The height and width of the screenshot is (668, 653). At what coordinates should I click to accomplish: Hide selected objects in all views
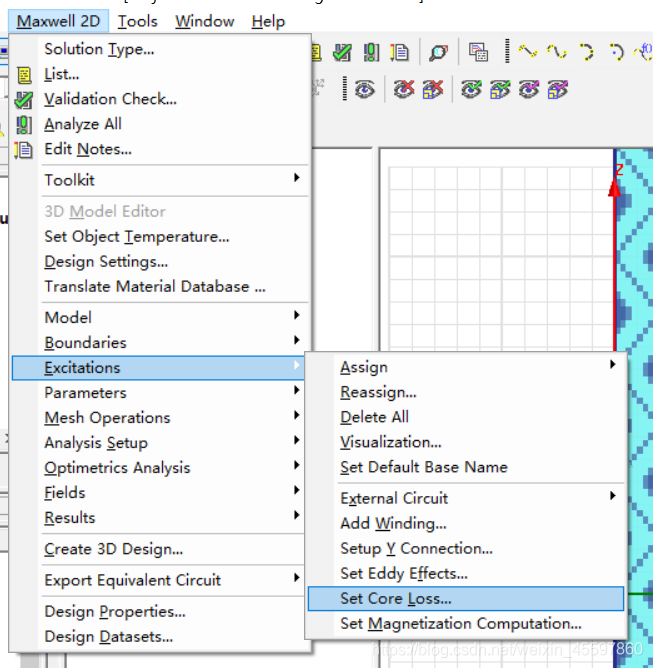404,89
